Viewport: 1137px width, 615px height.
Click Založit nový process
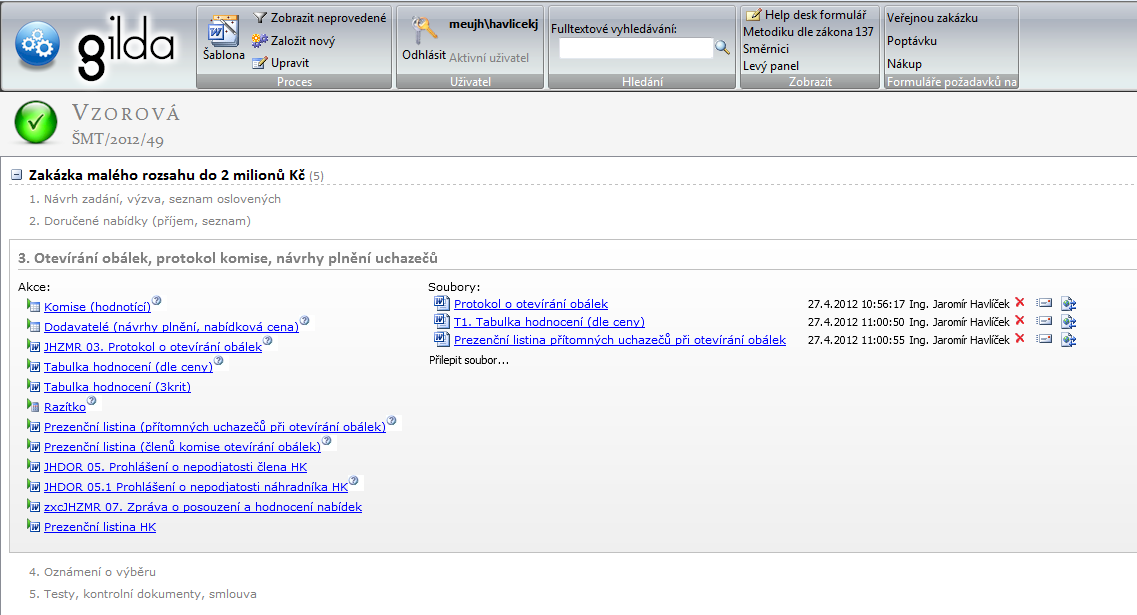294,41
